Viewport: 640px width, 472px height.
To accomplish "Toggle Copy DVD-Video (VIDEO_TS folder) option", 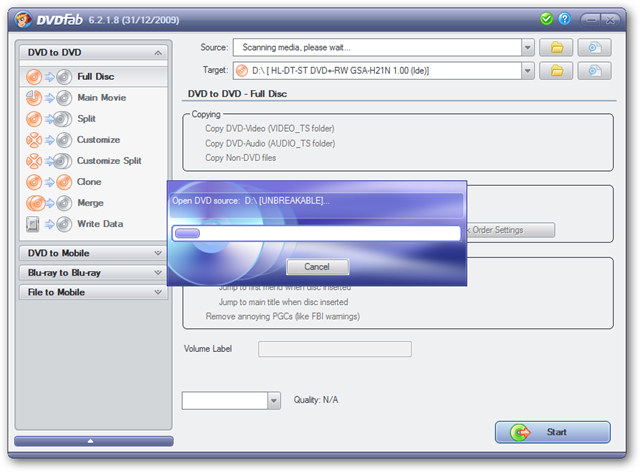I will [270, 129].
